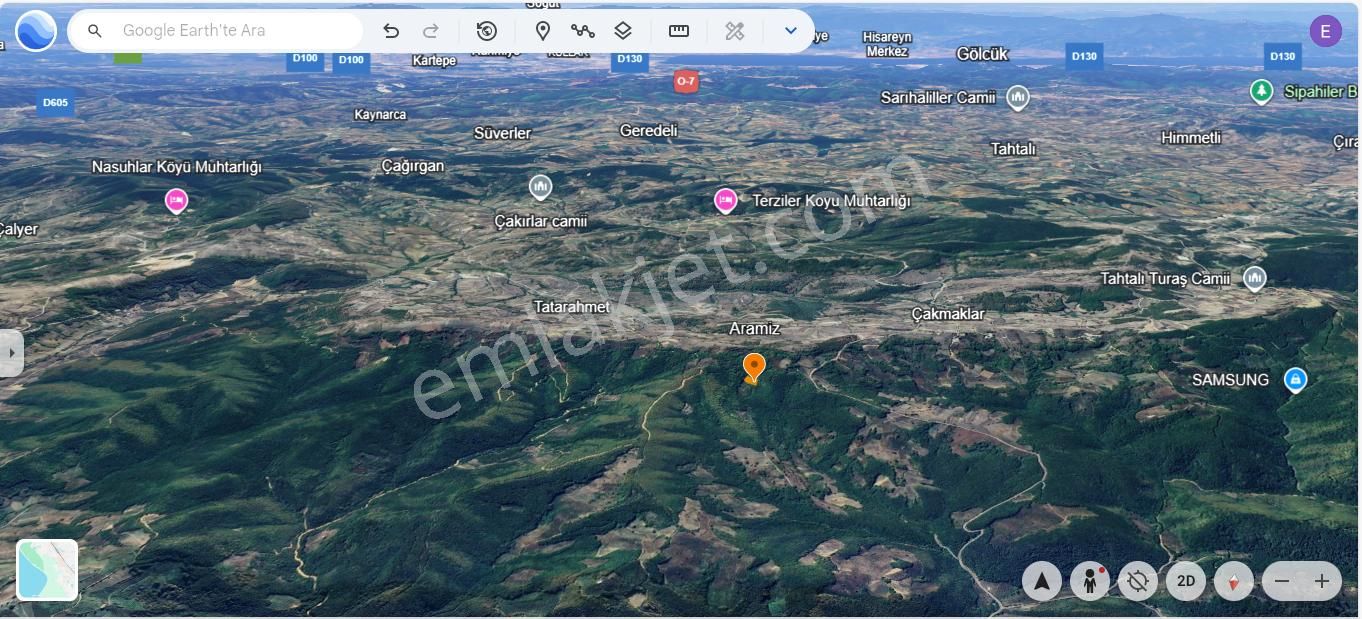This screenshot has width=1362, height=619.
Task: Open the E account profile menu
Action: 1325,31
